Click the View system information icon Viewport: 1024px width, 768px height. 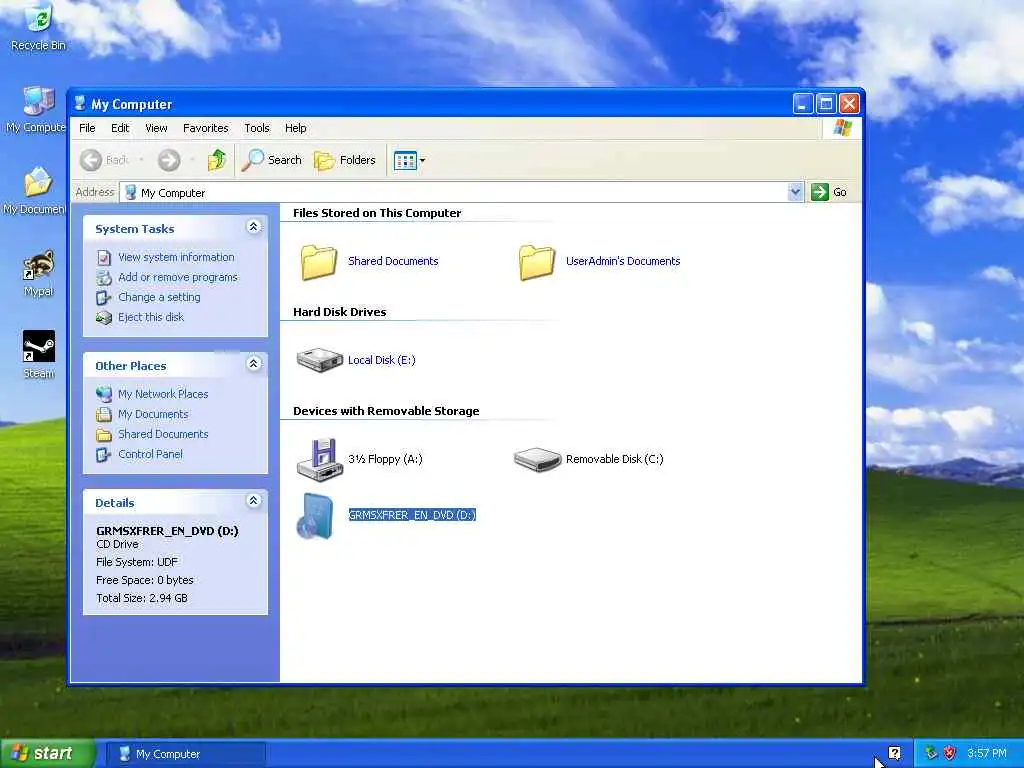(104, 257)
